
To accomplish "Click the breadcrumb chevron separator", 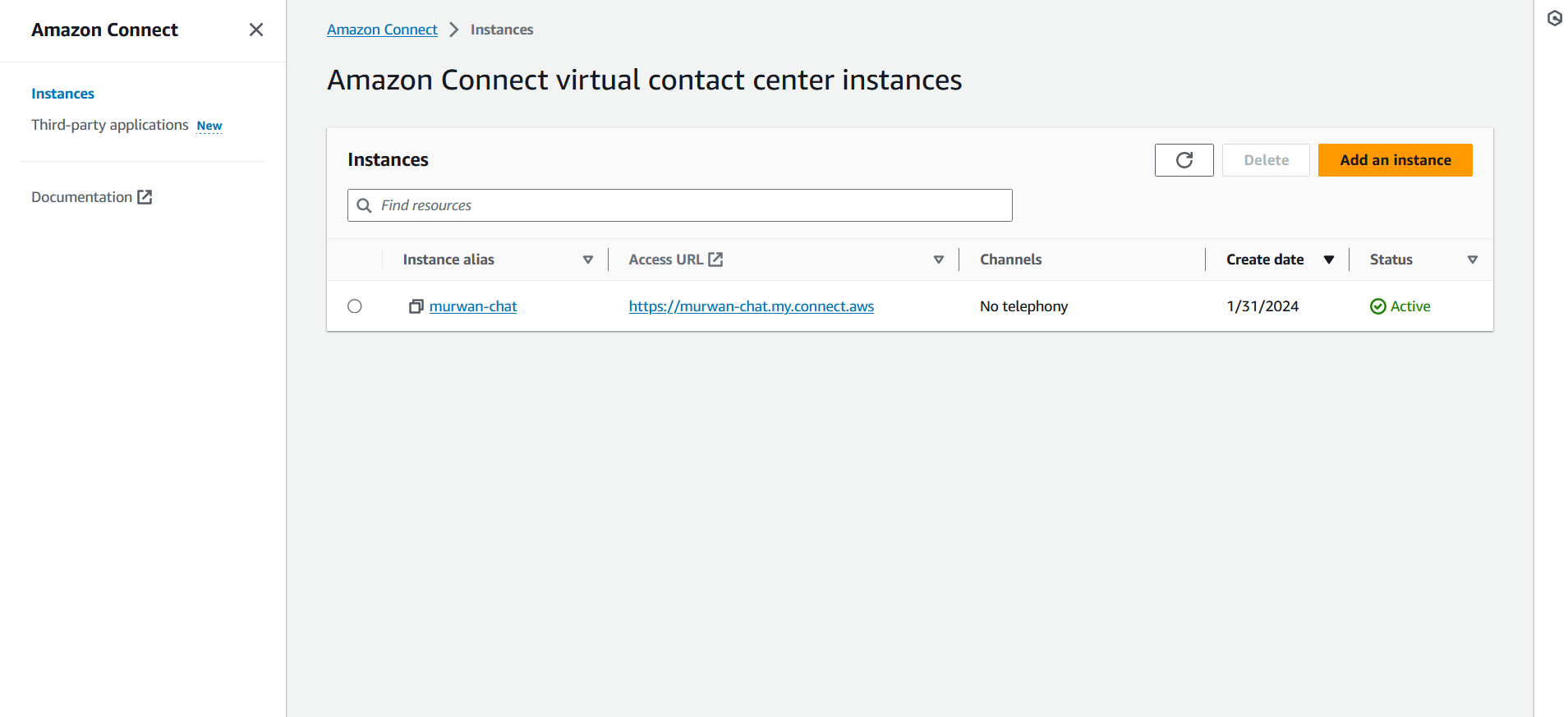I will [x=453, y=30].
